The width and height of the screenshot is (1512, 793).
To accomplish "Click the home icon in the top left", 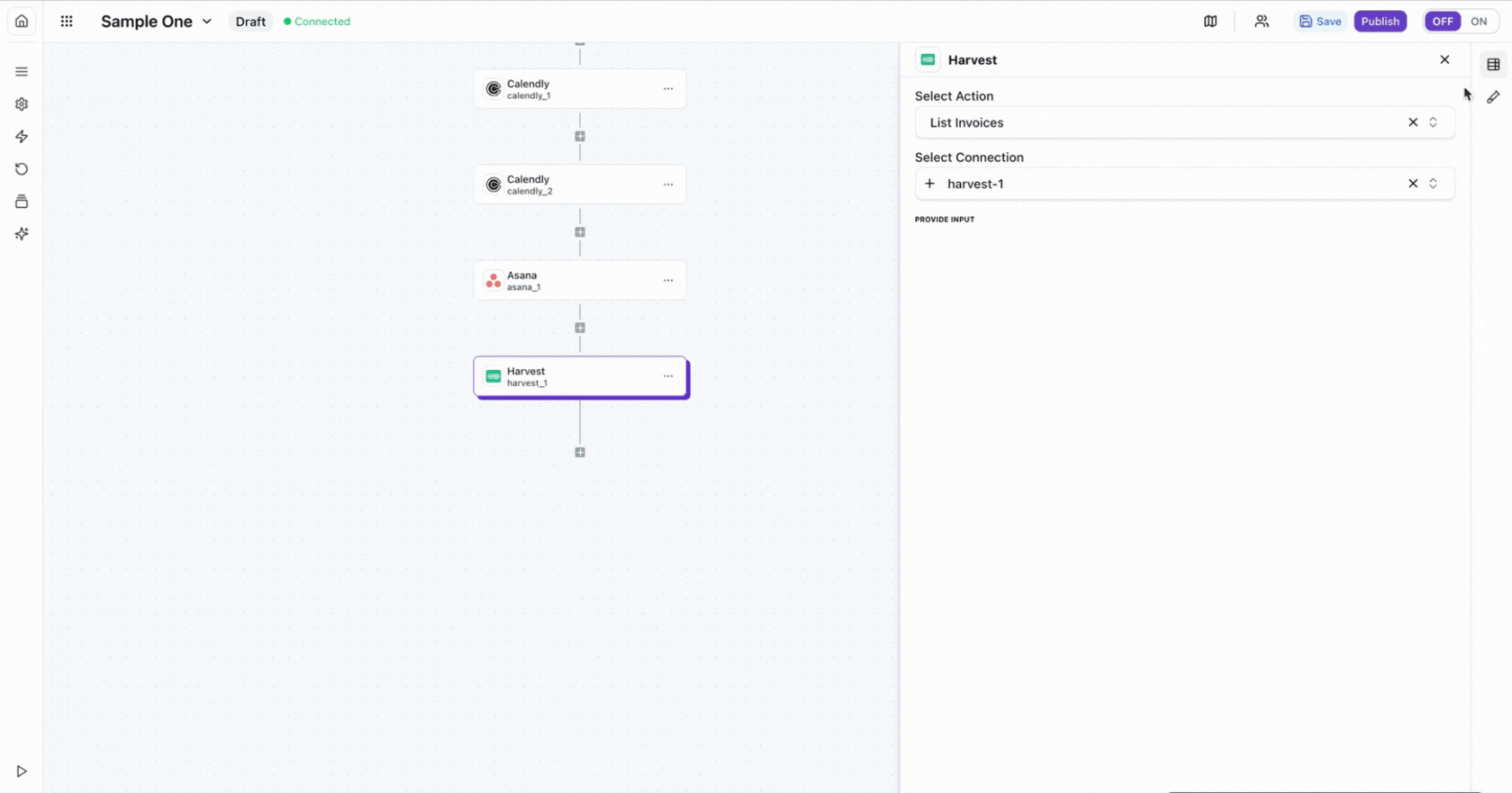I will point(22,22).
